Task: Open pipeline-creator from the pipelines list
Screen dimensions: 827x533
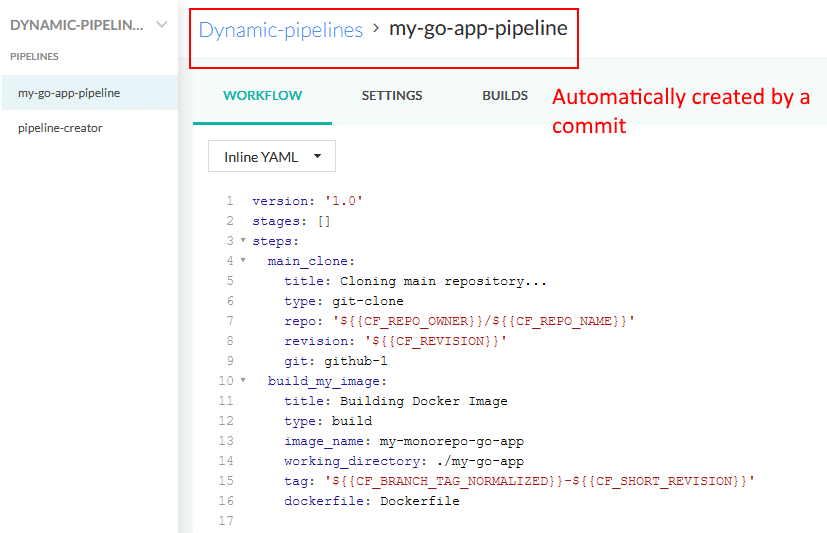Action: click(x=60, y=128)
